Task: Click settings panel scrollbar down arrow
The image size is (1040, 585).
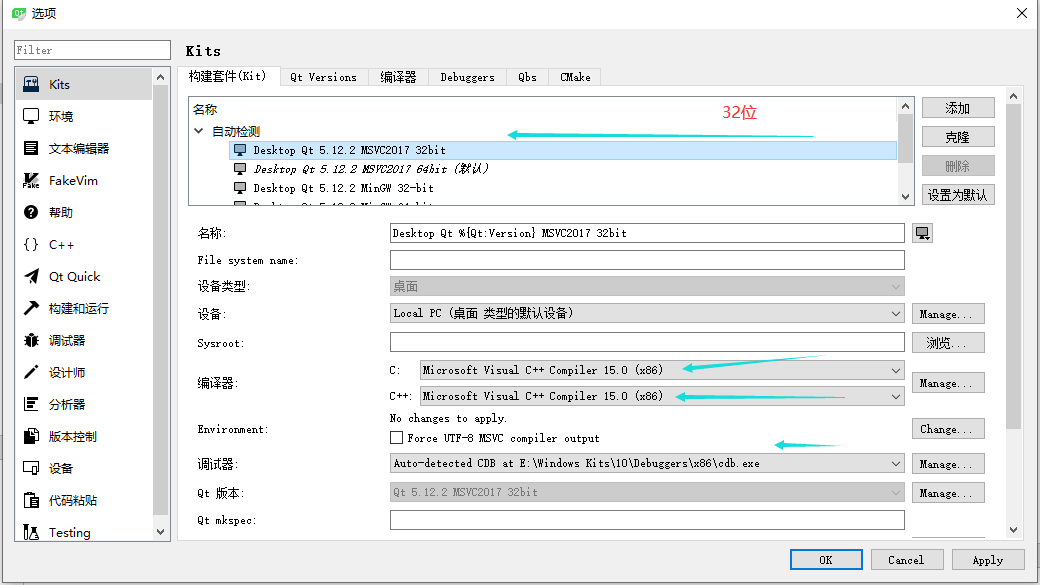Action: click(1013, 529)
